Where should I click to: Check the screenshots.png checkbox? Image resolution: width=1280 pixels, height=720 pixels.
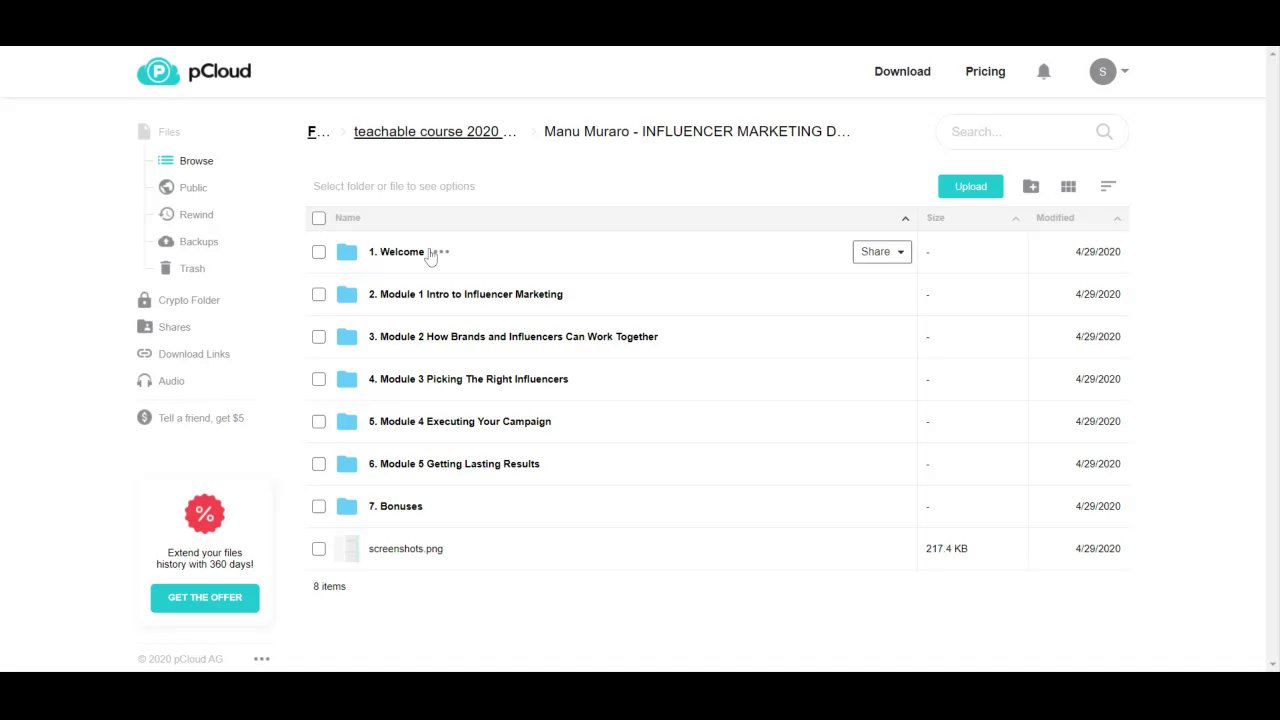319,549
